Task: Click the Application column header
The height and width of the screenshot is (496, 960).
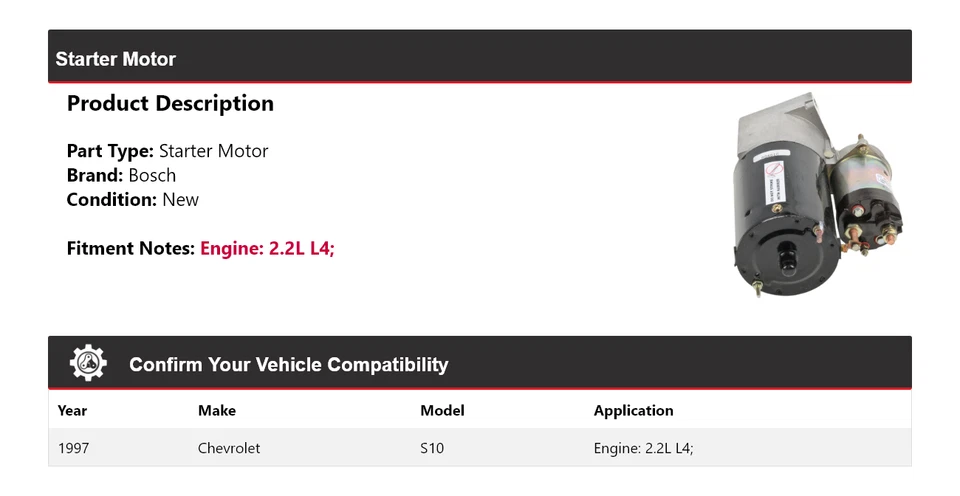Action: [x=633, y=411]
